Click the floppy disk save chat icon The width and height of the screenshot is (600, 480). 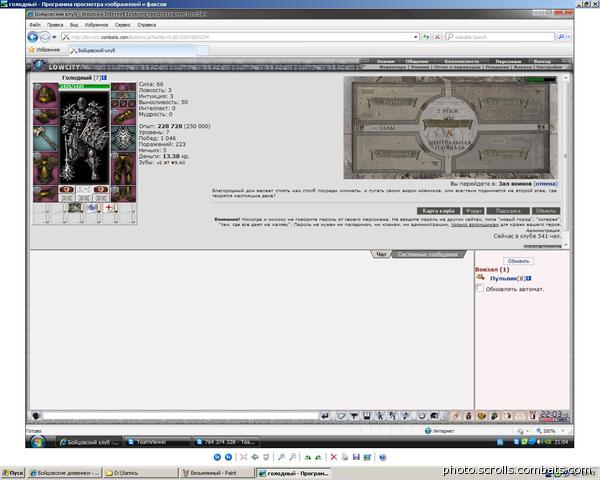click(x=367, y=415)
